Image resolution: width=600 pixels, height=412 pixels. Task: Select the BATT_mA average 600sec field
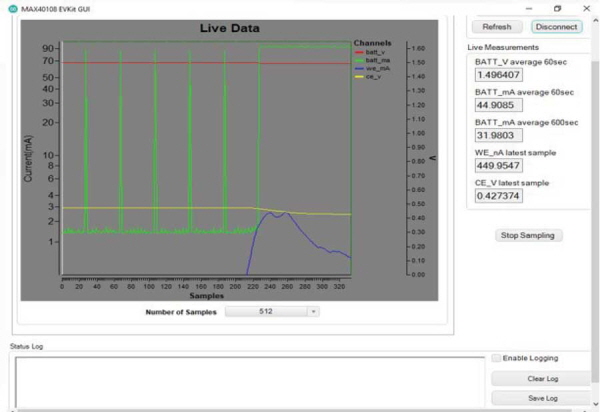pyautogui.click(x=499, y=135)
